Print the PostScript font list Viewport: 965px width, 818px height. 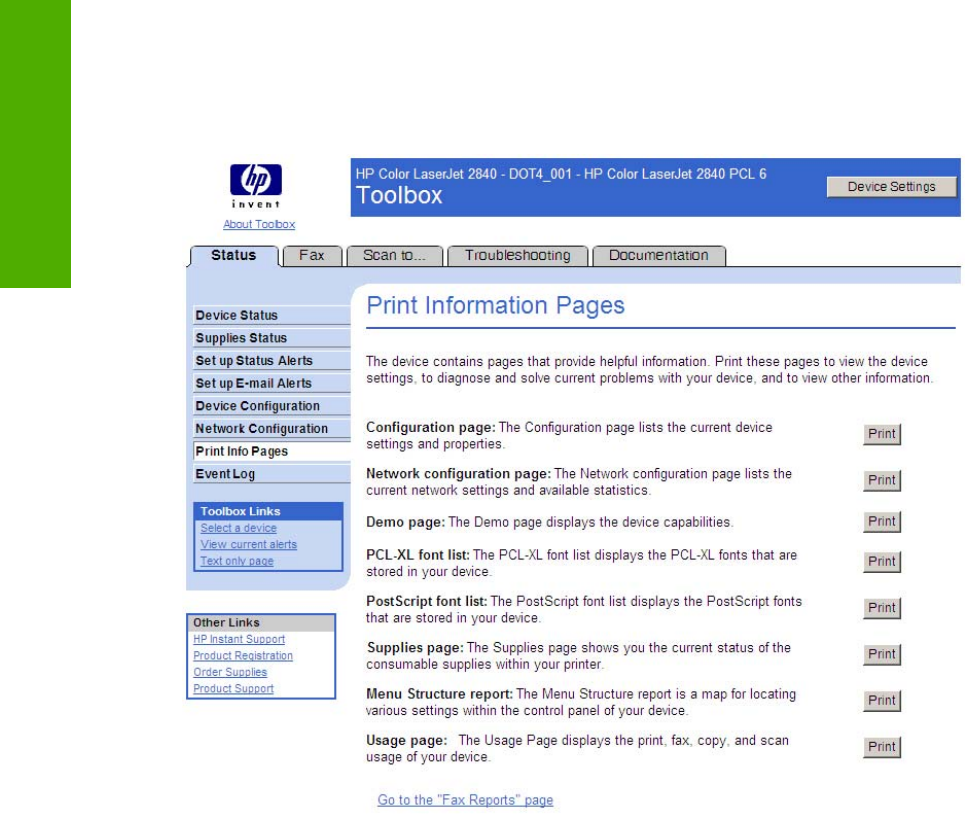881,608
